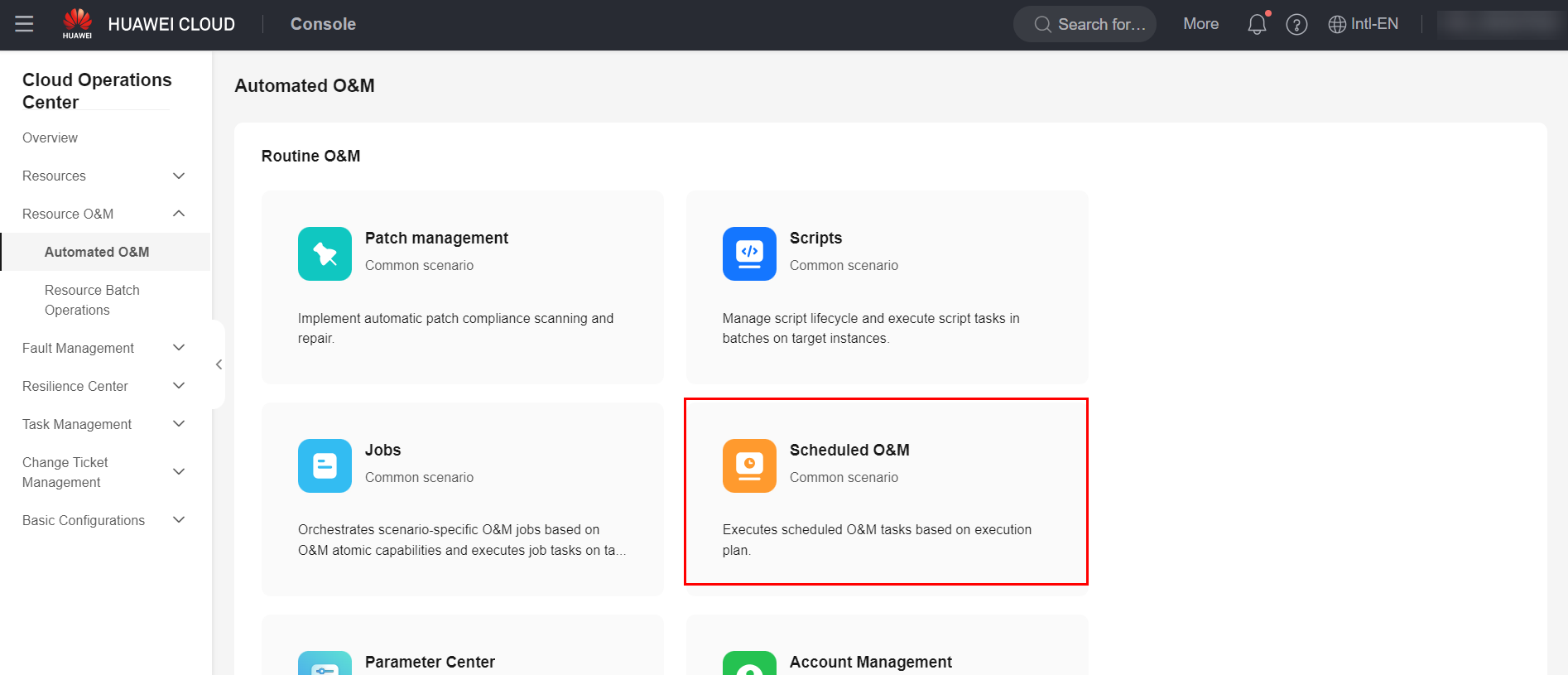
Task: Open the notifications bell
Action: point(1257,24)
